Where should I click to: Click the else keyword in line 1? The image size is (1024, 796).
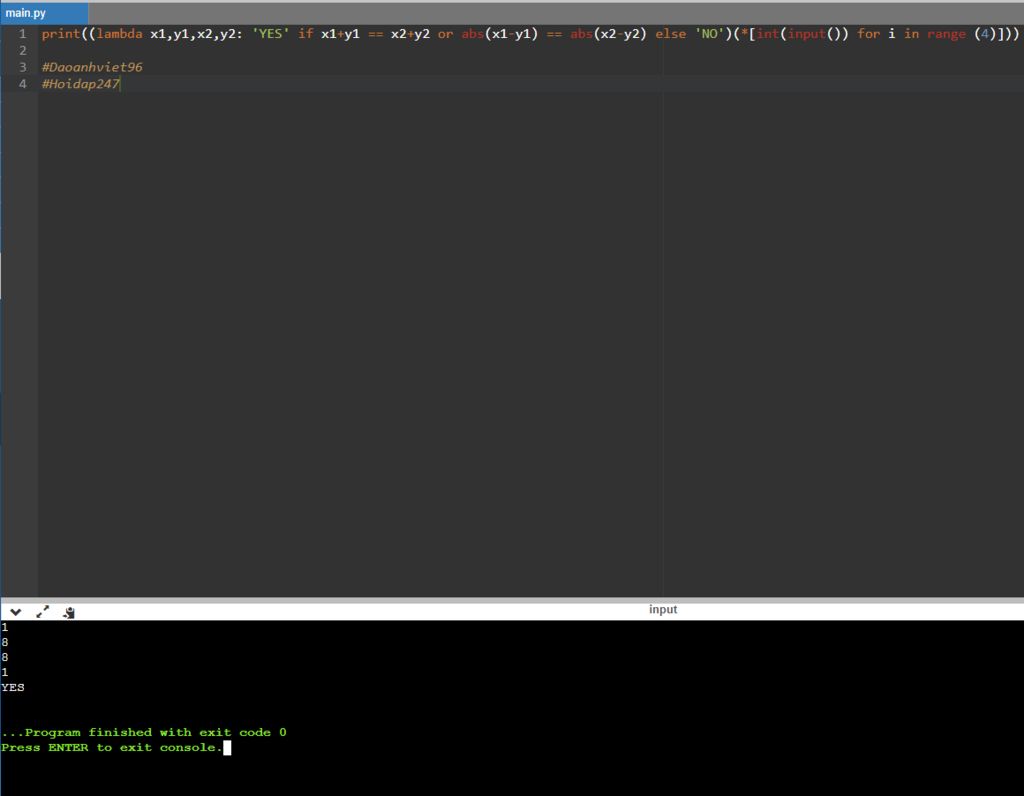tap(671, 34)
